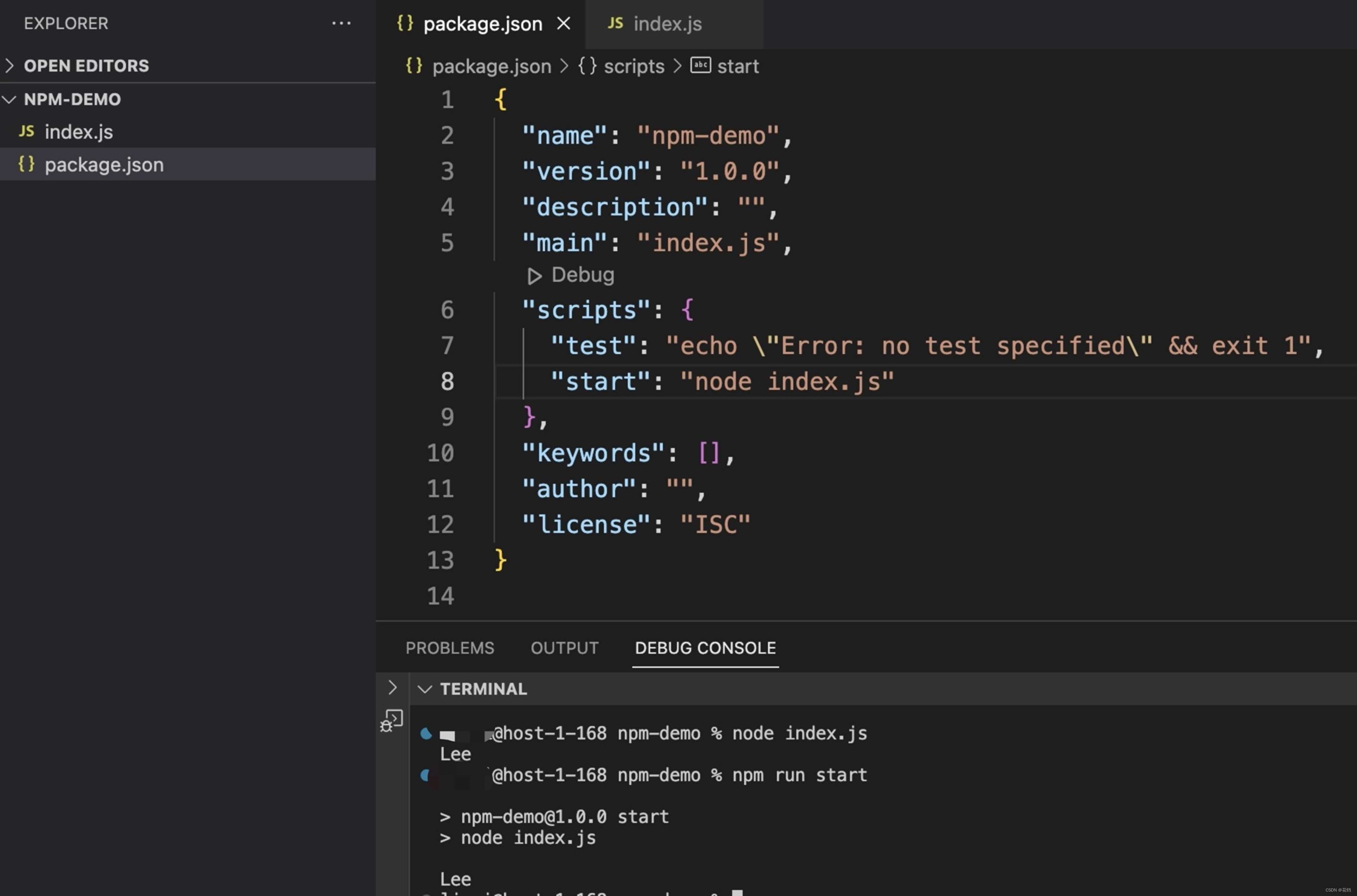Click the scripts breadcrumb segment

633,66
